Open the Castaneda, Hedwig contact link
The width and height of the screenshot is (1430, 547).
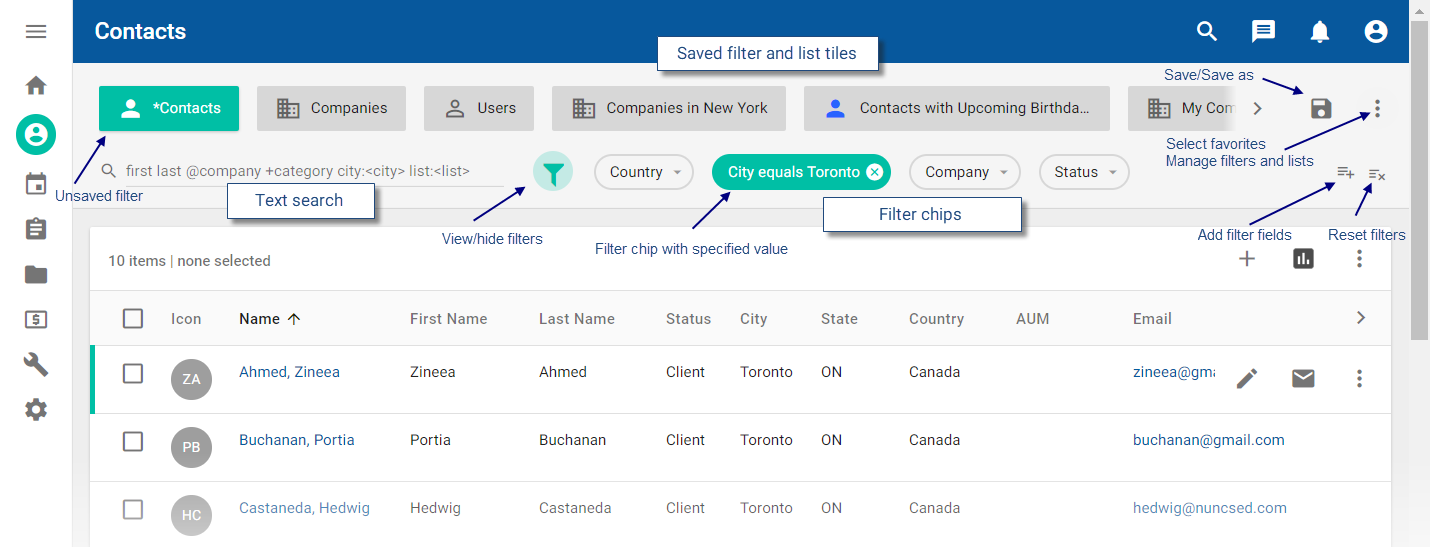304,508
